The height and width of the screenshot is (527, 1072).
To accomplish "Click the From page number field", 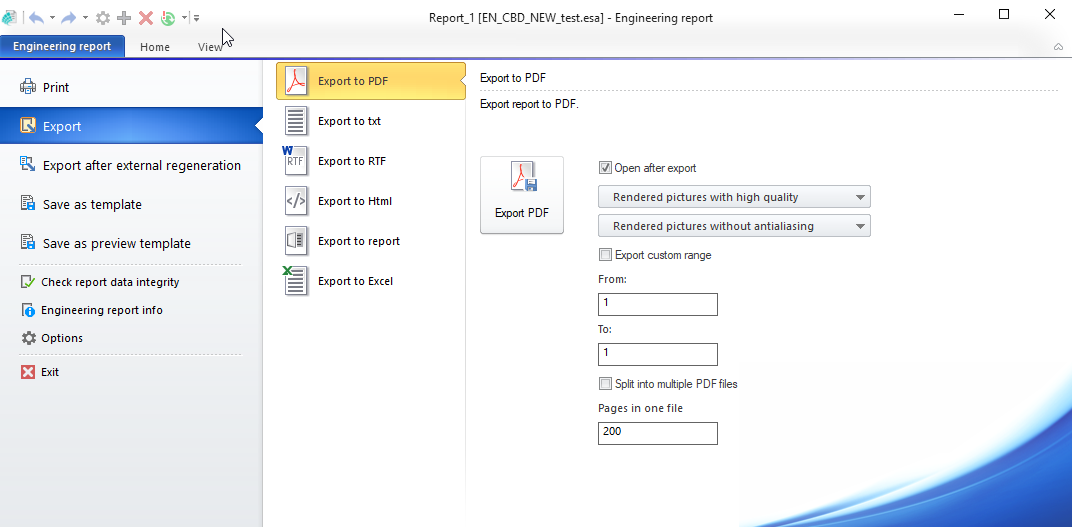I will [657, 304].
